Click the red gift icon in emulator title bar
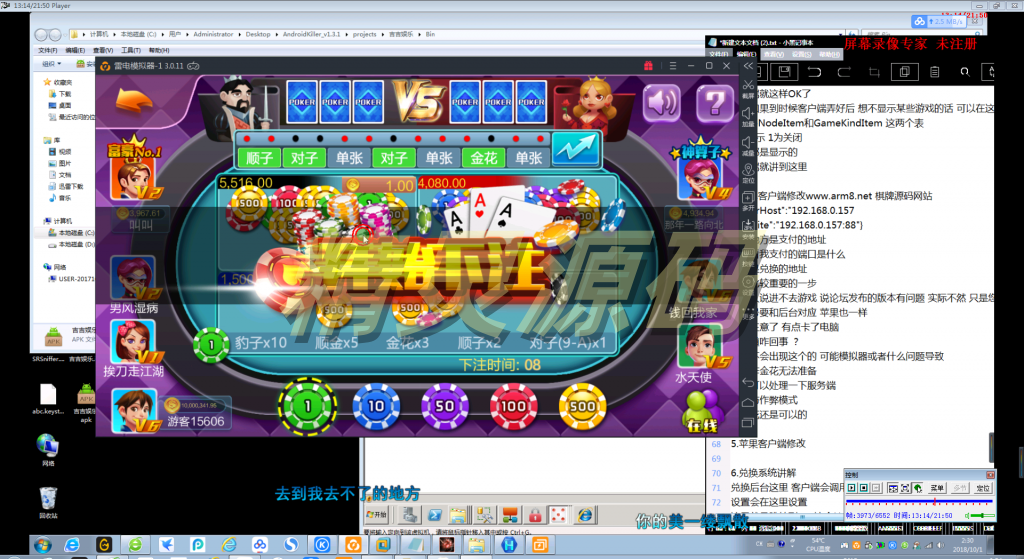Image resolution: width=1024 pixels, height=559 pixels. pos(648,66)
